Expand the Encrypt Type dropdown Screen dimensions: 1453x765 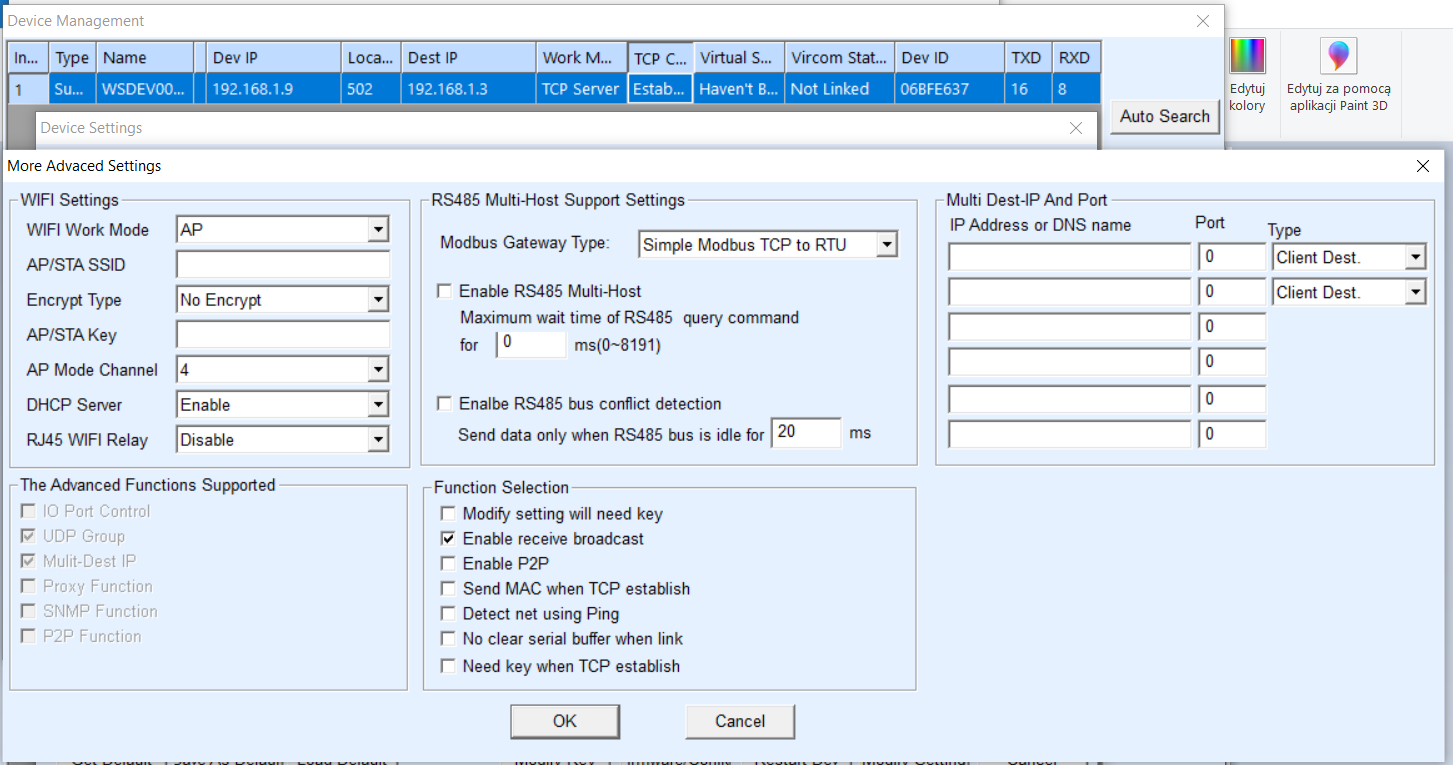pos(379,299)
